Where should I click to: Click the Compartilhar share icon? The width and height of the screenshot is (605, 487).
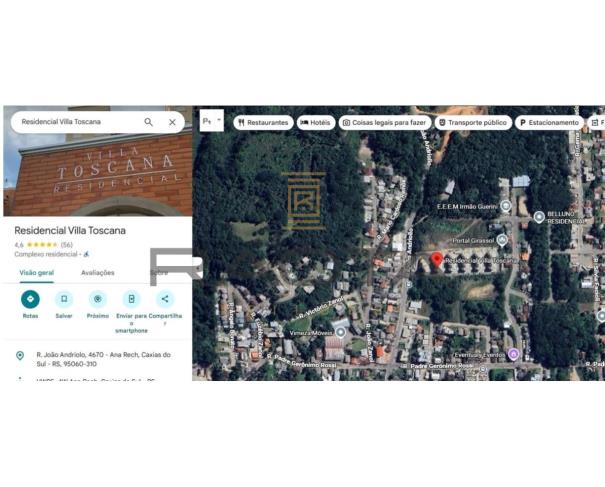click(165, 299)
